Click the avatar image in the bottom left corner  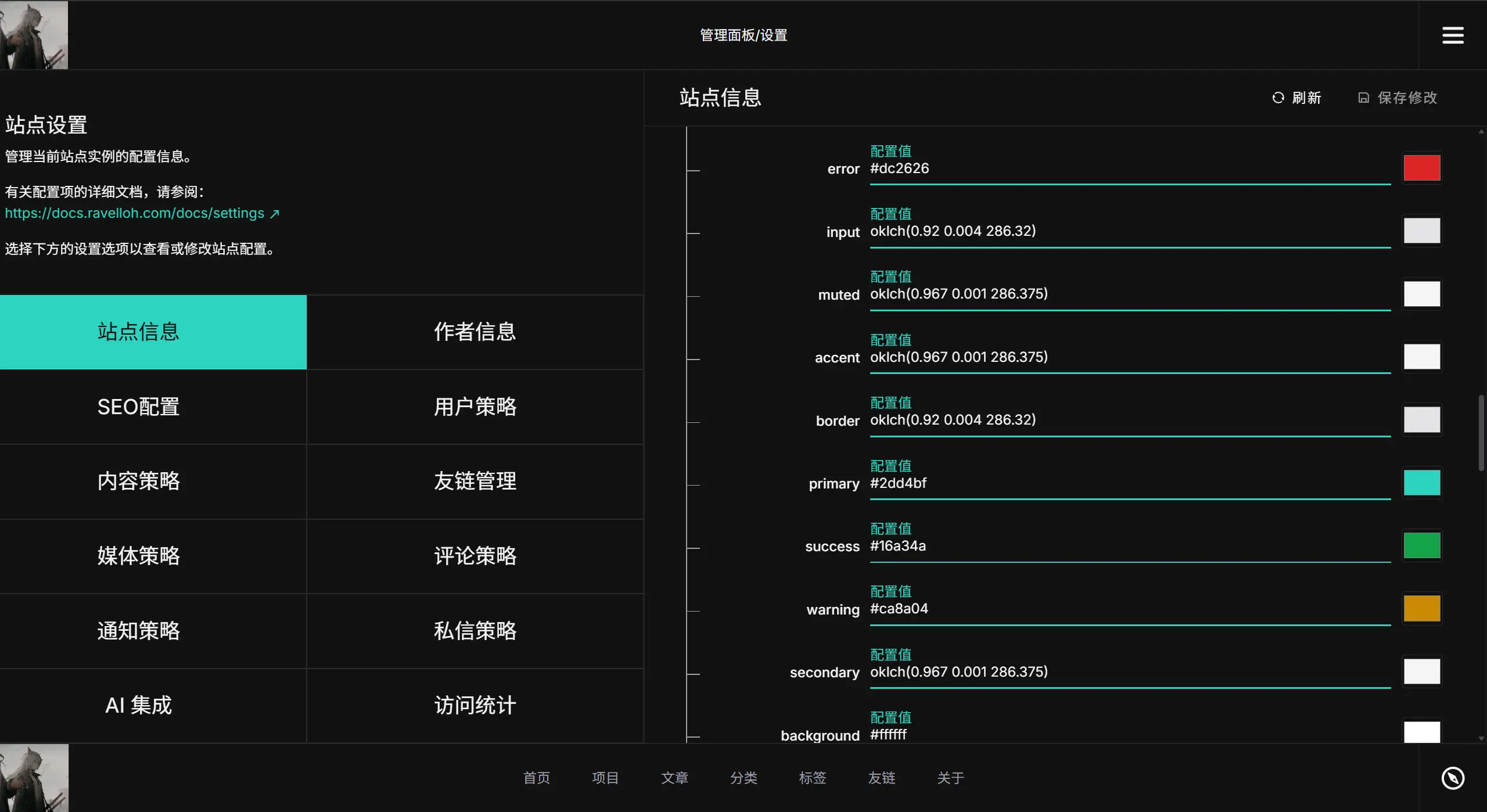[x=34, y=778]
